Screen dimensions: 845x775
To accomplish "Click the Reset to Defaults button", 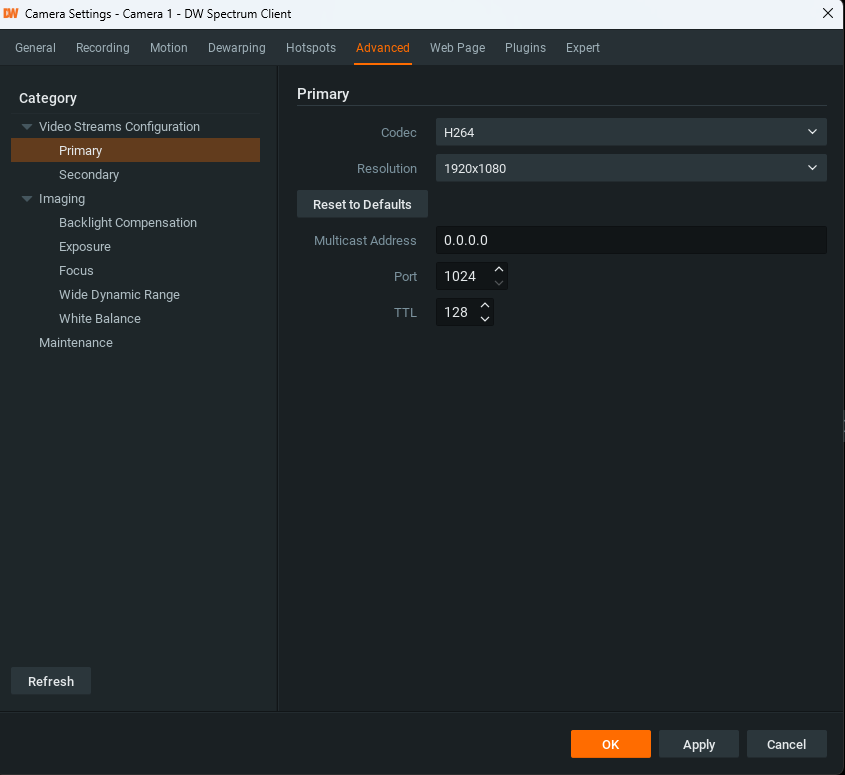I will [362, 204].
